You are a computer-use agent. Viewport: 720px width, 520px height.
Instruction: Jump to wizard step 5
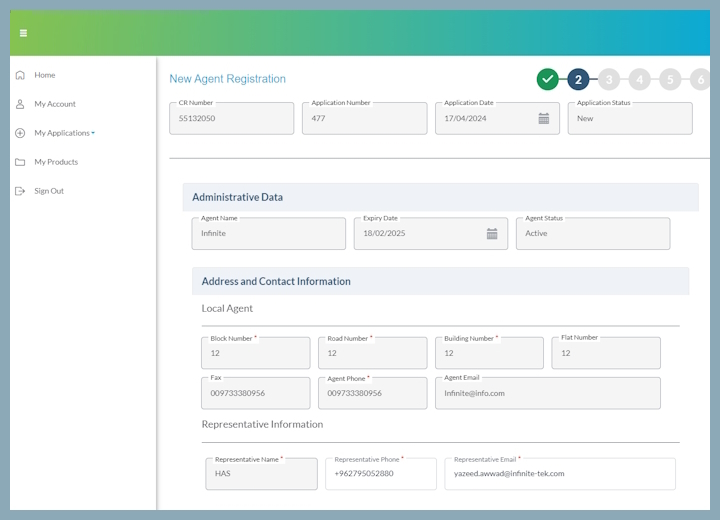pos(670,79)
